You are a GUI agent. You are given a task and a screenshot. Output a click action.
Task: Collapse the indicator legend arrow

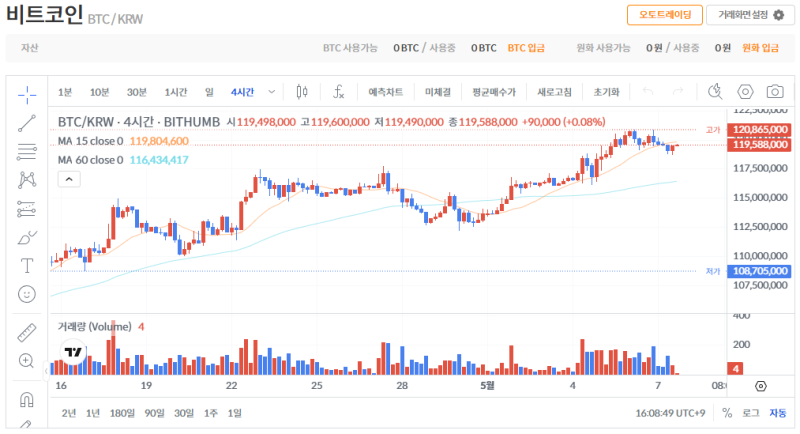coord(69,180)
